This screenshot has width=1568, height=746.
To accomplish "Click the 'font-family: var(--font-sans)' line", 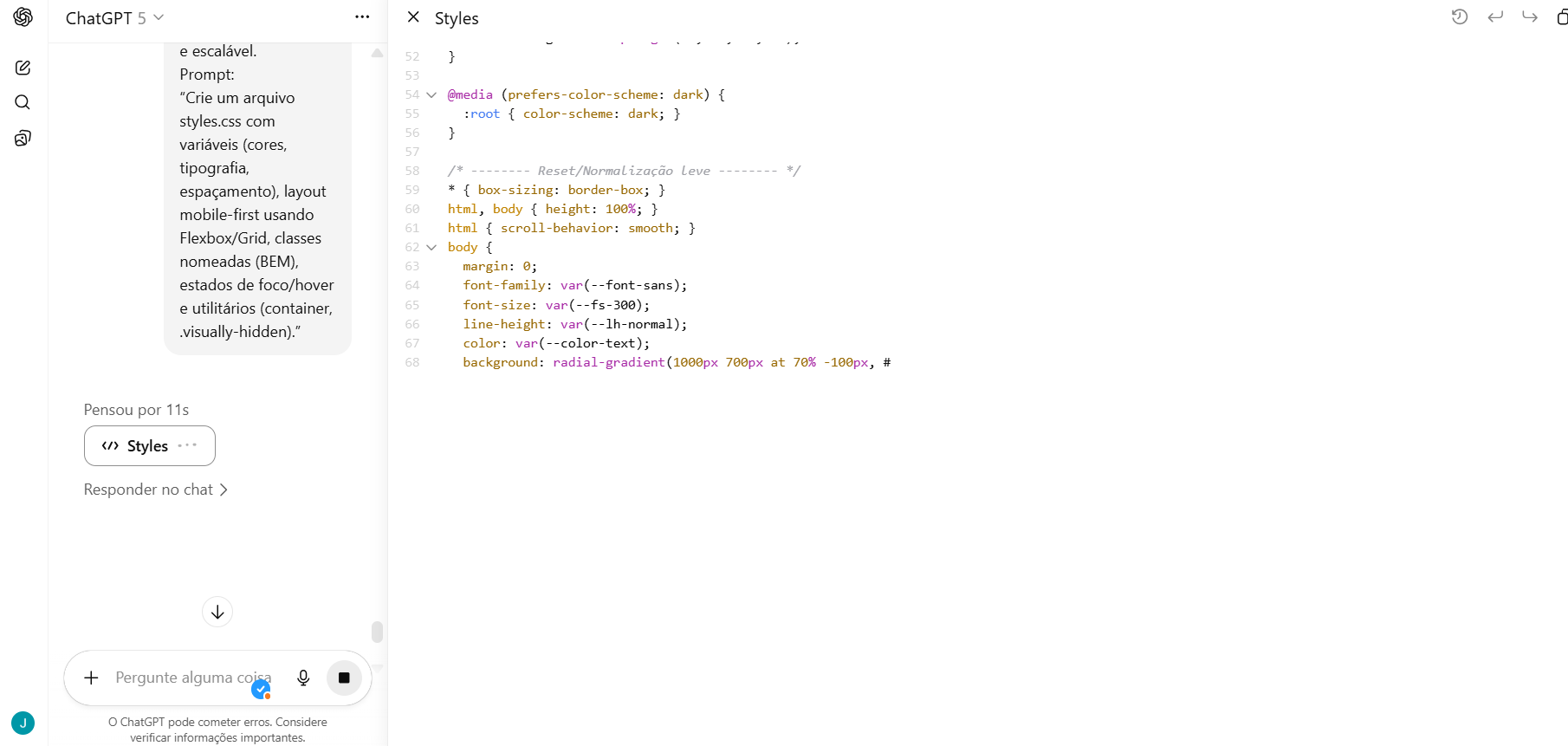I will coord(575,285).
